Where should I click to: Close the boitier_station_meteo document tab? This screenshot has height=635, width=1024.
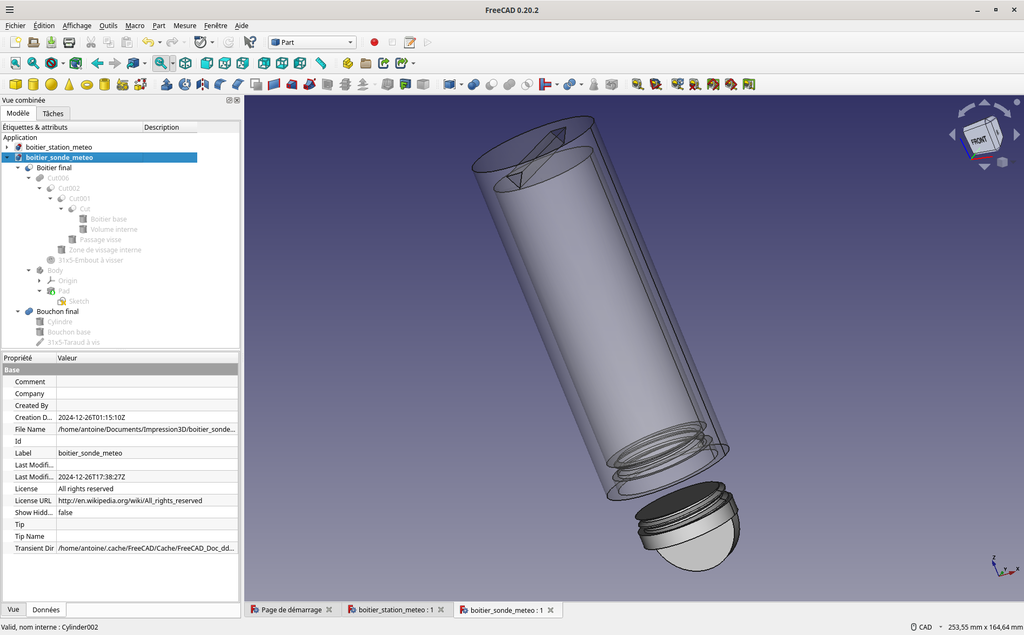[x=440, y=609]
